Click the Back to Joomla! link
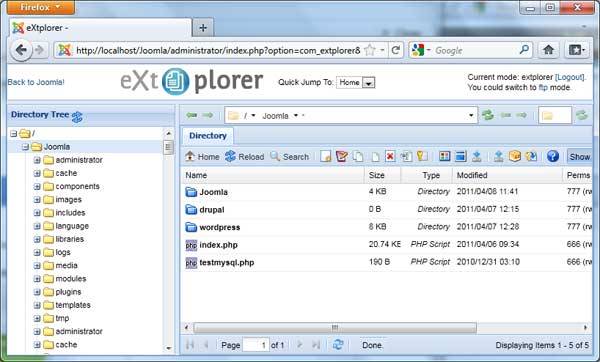The image size is (600, 362). 36,82
